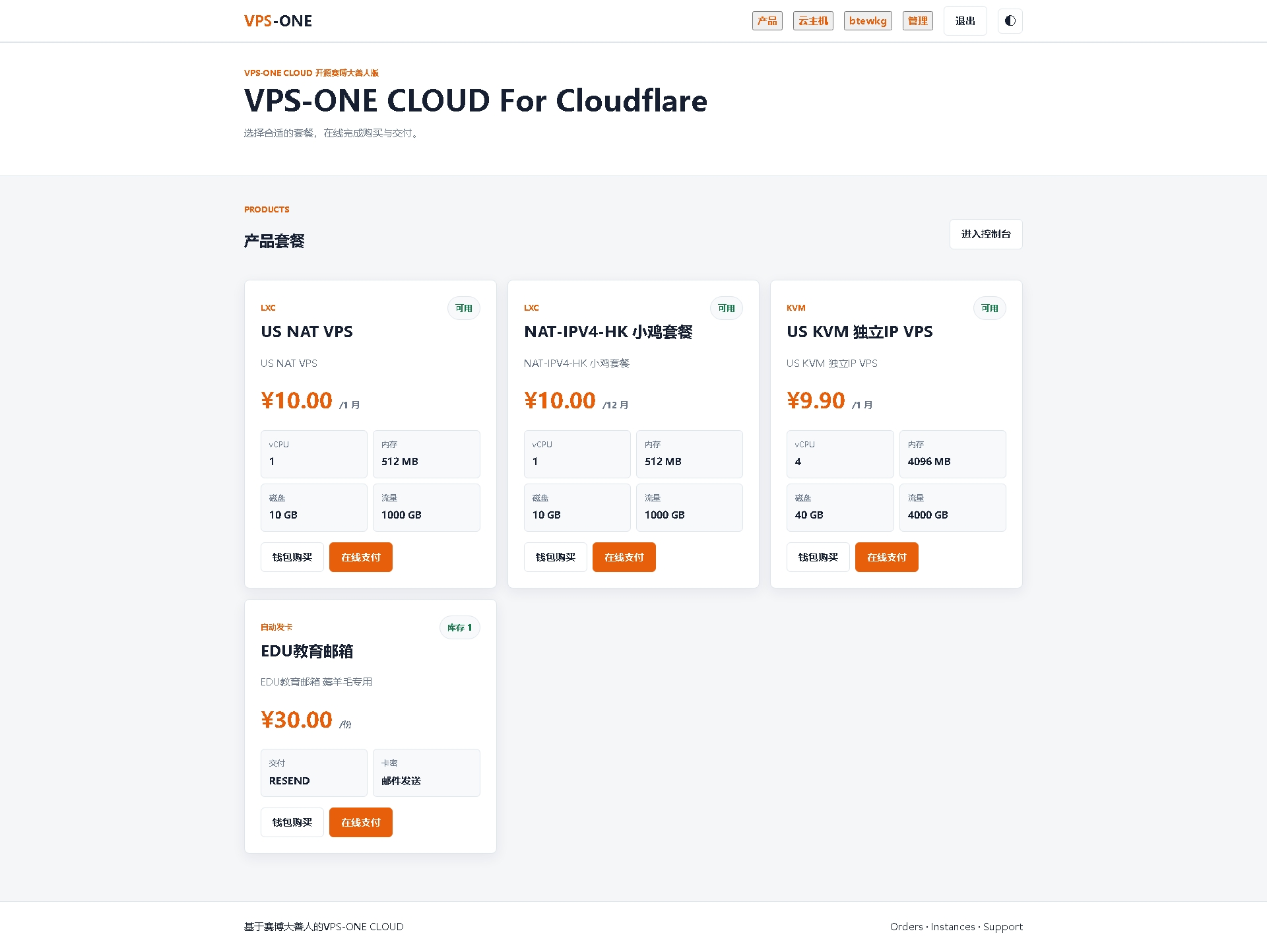The image size is (1267, 952).
Task: Click the 库存 1 stock badge
Action: 459,627
